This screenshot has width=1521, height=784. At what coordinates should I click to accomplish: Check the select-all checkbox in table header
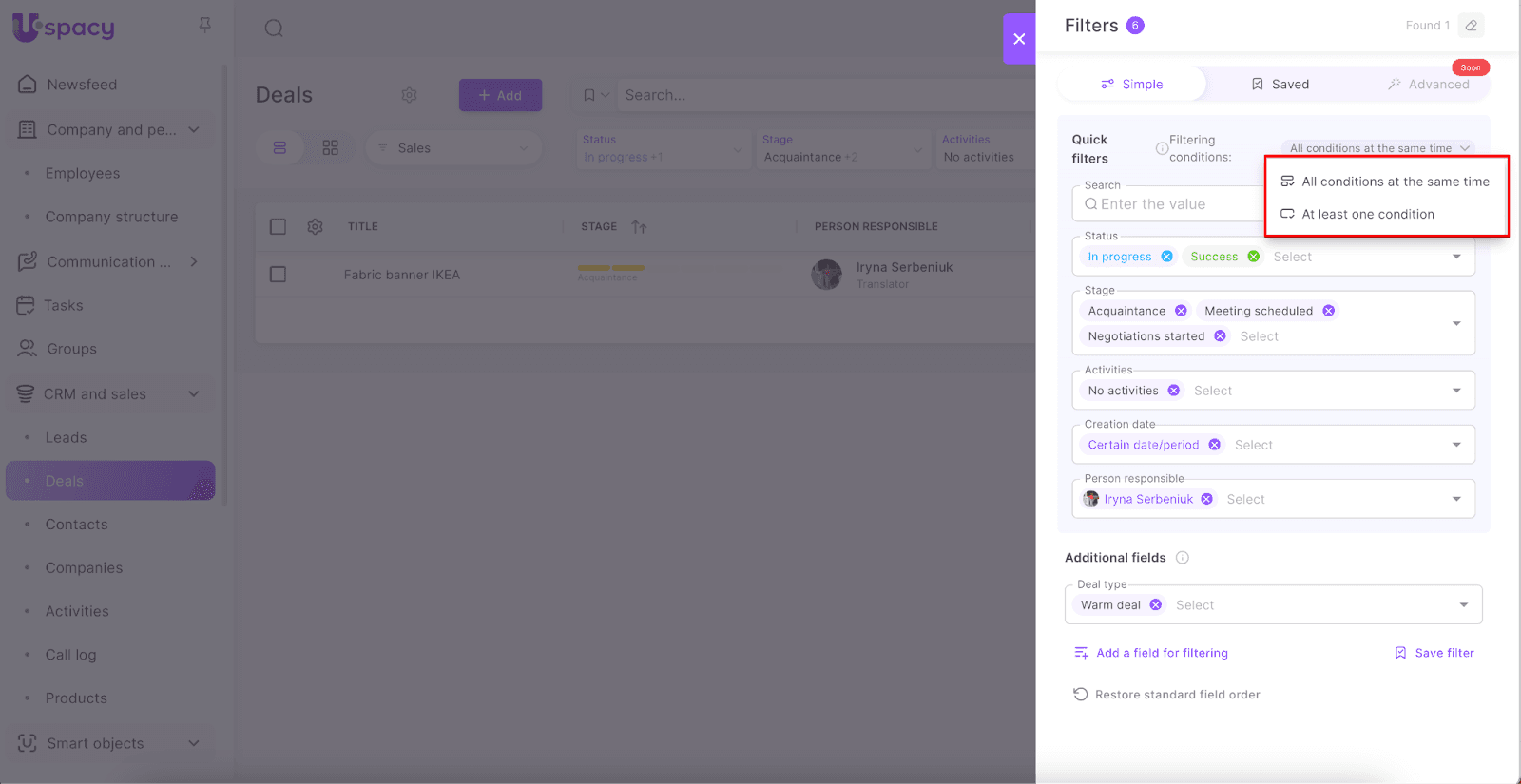pyautogui.click(x=278, y=227)
